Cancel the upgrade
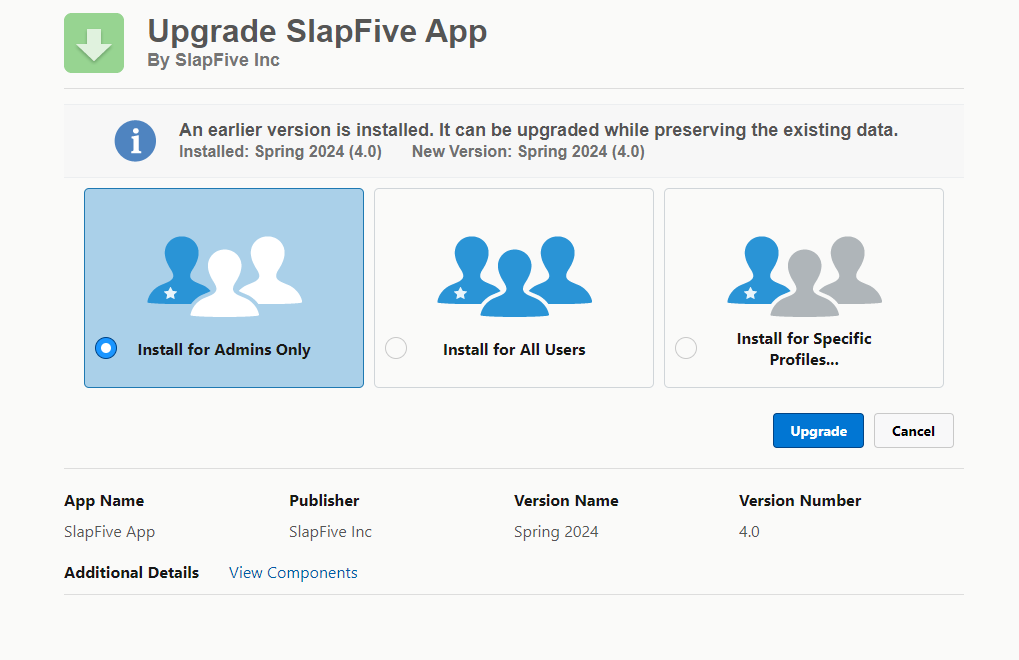The width and height of the screenshot is (1019, 660). pos(913,431)
